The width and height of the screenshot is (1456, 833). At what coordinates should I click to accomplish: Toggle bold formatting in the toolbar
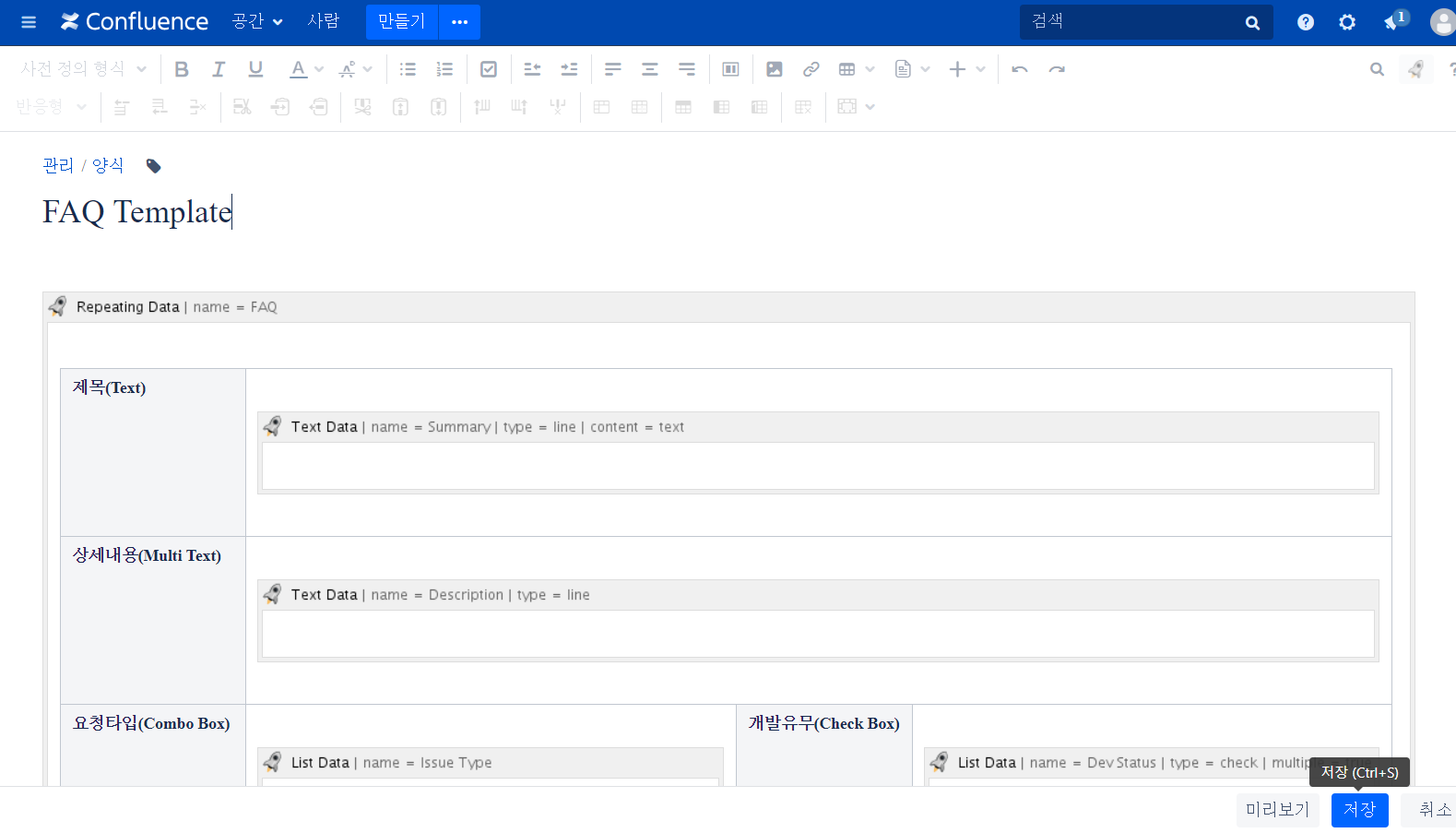click(x=182, y=69)
